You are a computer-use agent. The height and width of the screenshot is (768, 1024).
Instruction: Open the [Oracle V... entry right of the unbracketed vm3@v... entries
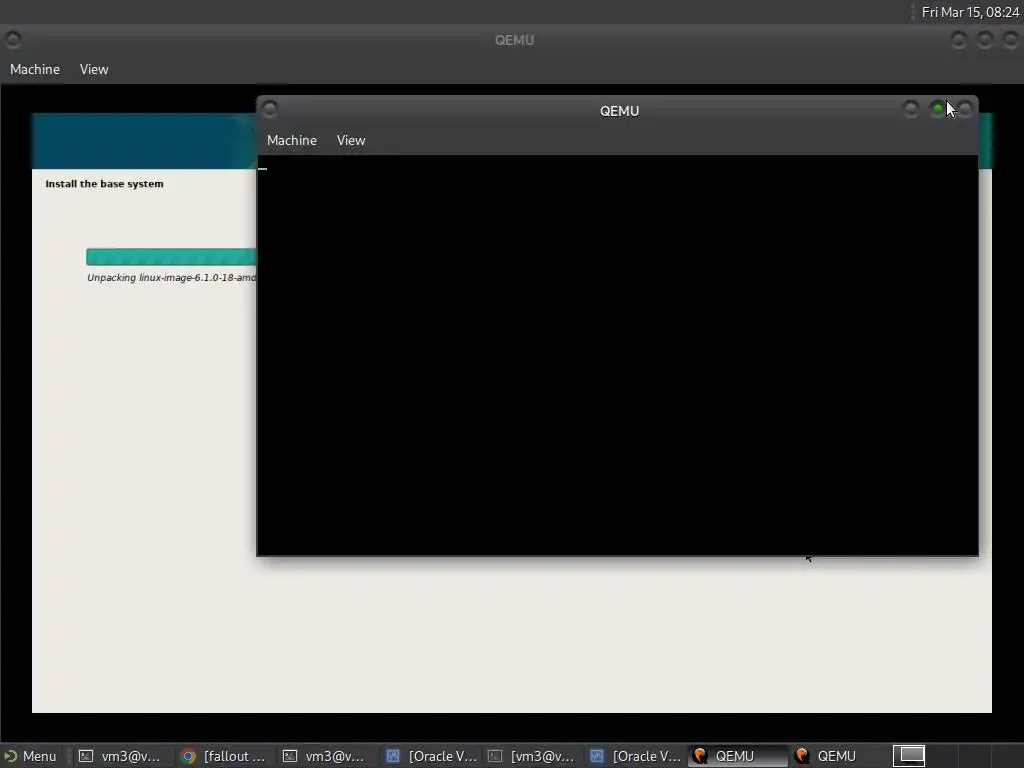click(431, 756)
